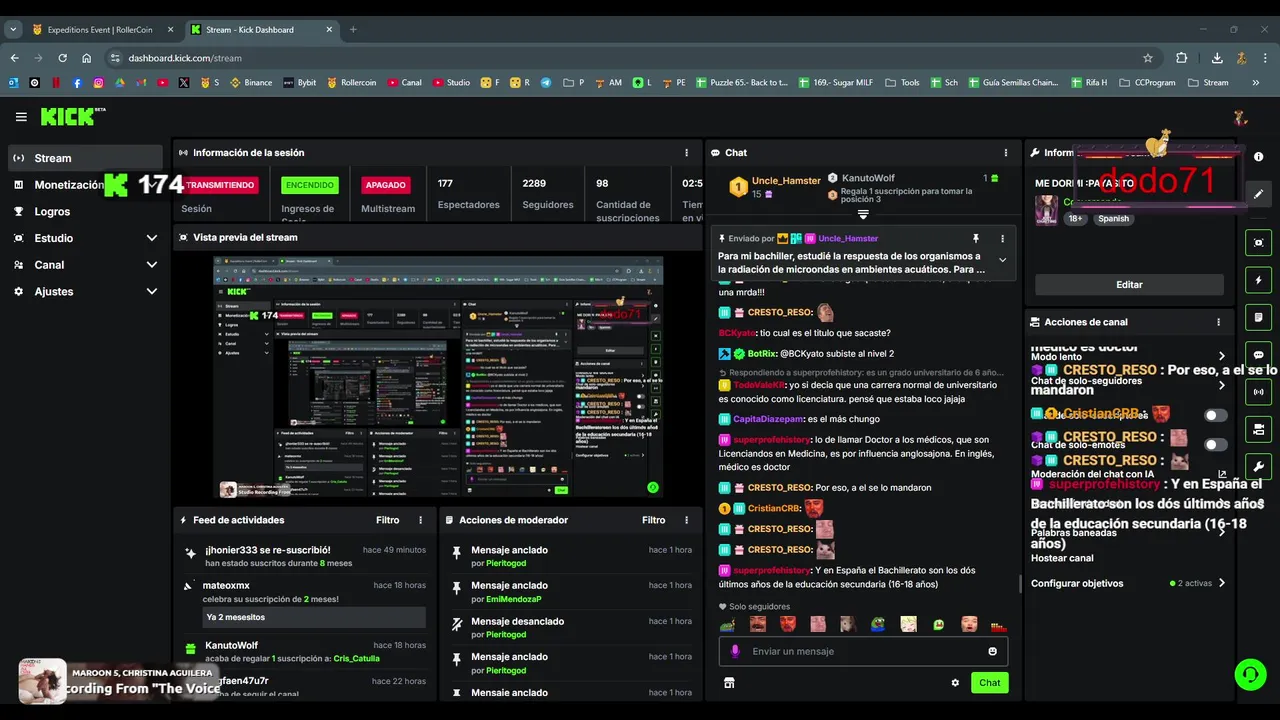
Task: Open session info three-dot menu
Action: coord(686,153)
